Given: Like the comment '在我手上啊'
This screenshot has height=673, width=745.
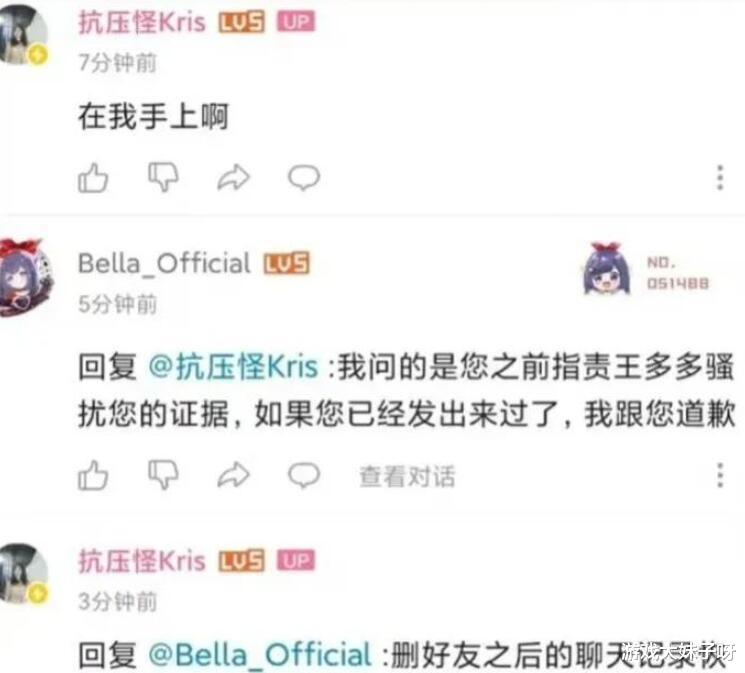Looking at the screenshot, I should (x=93, y=178).
